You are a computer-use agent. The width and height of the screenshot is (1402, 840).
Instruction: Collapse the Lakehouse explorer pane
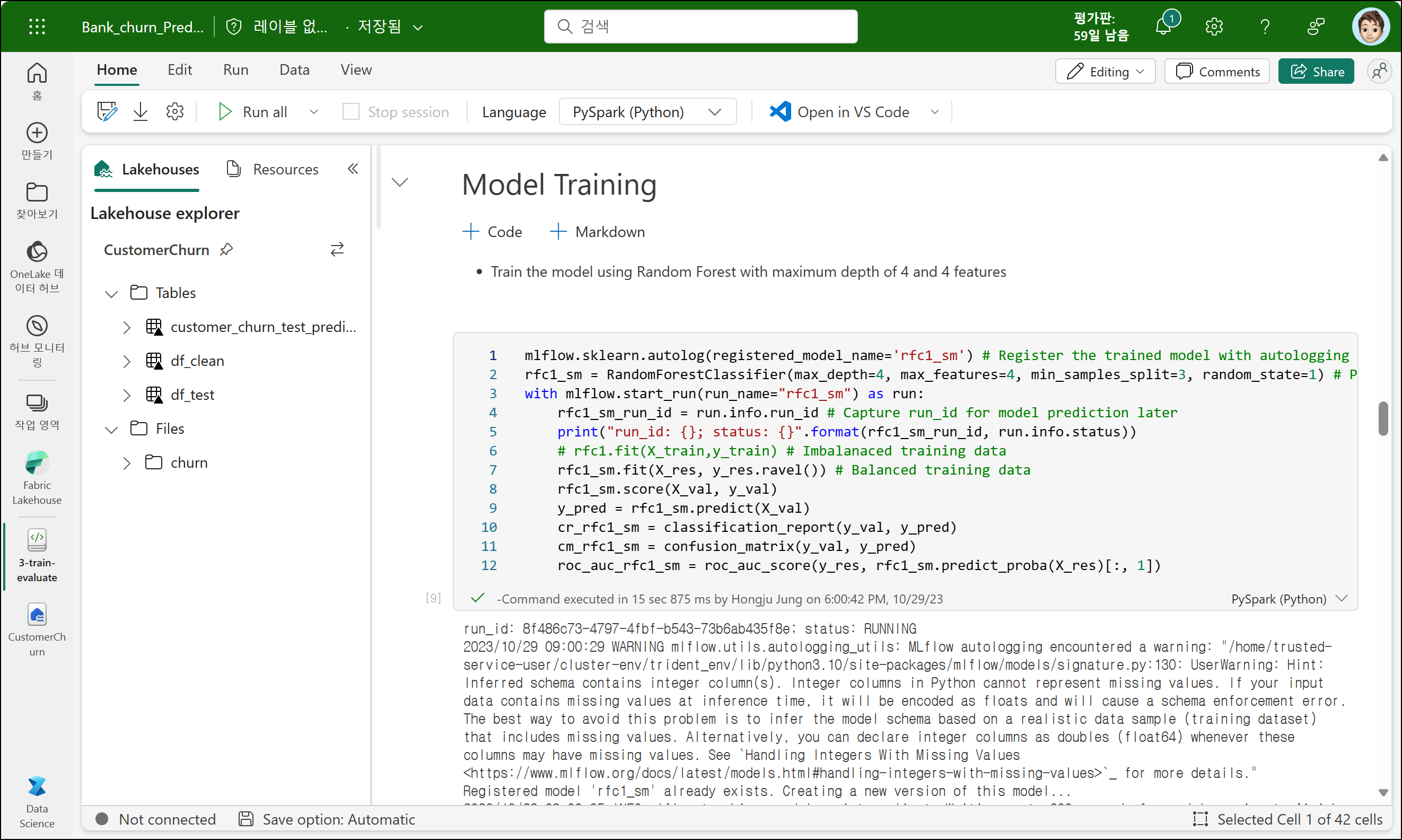353,169
